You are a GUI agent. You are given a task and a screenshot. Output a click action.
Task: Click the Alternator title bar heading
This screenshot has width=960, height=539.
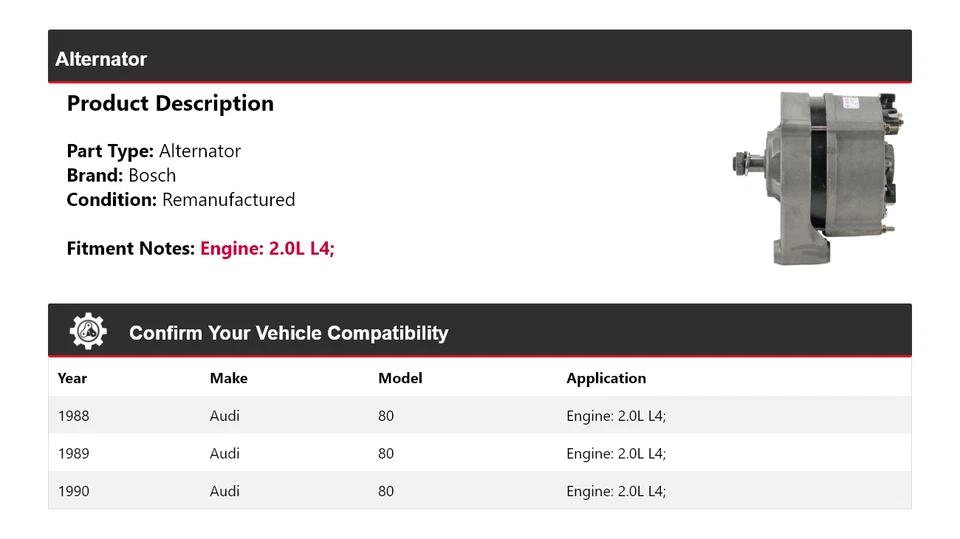[x=101, y=59]
